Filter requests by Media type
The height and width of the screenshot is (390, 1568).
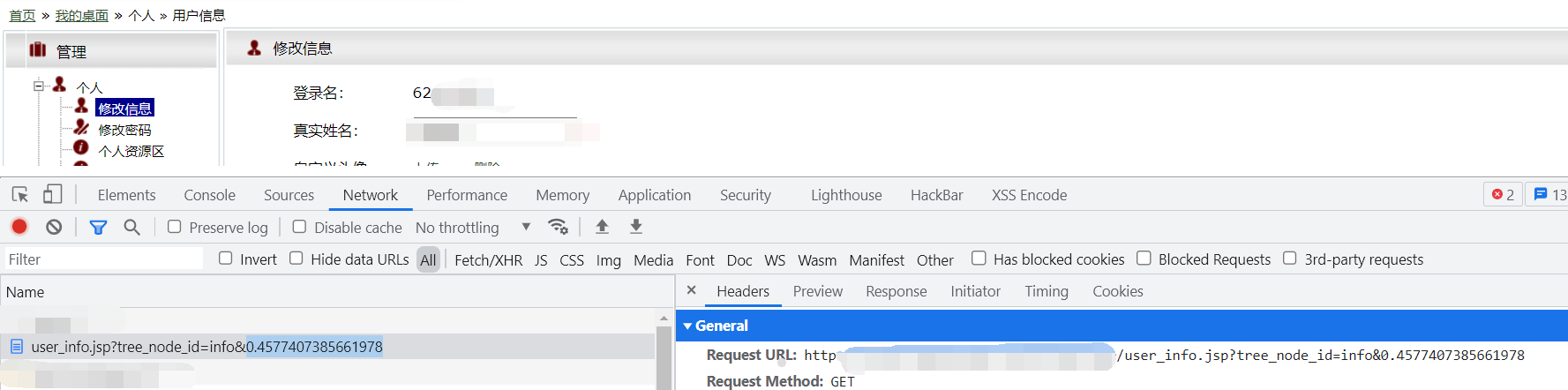[x=653, y=259]
